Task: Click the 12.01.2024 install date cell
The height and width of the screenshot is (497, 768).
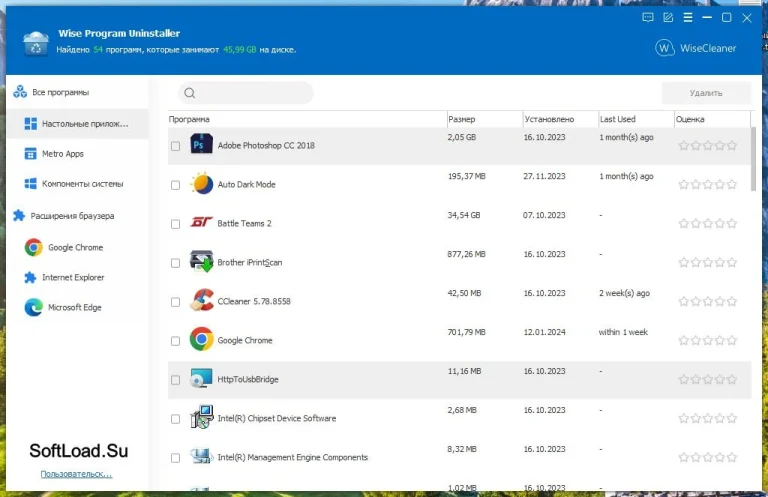Action: tap(545, 332)
